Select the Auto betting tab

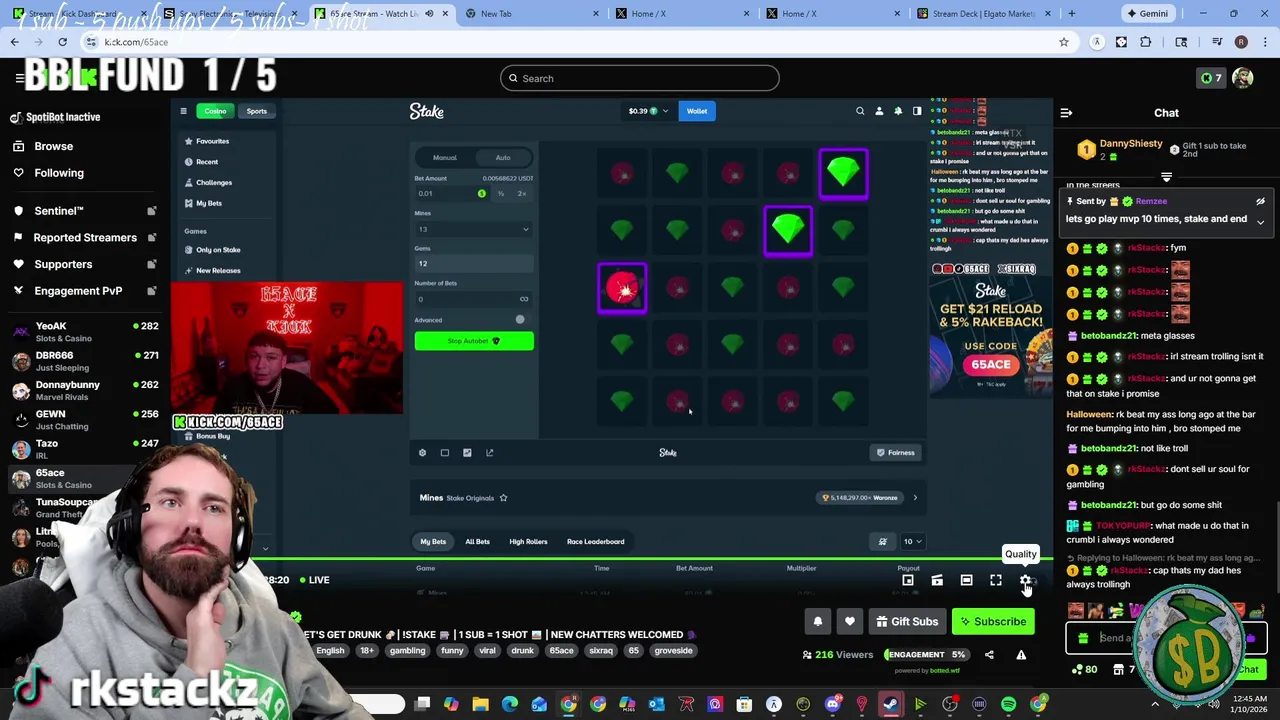click(x=503, y=157)
